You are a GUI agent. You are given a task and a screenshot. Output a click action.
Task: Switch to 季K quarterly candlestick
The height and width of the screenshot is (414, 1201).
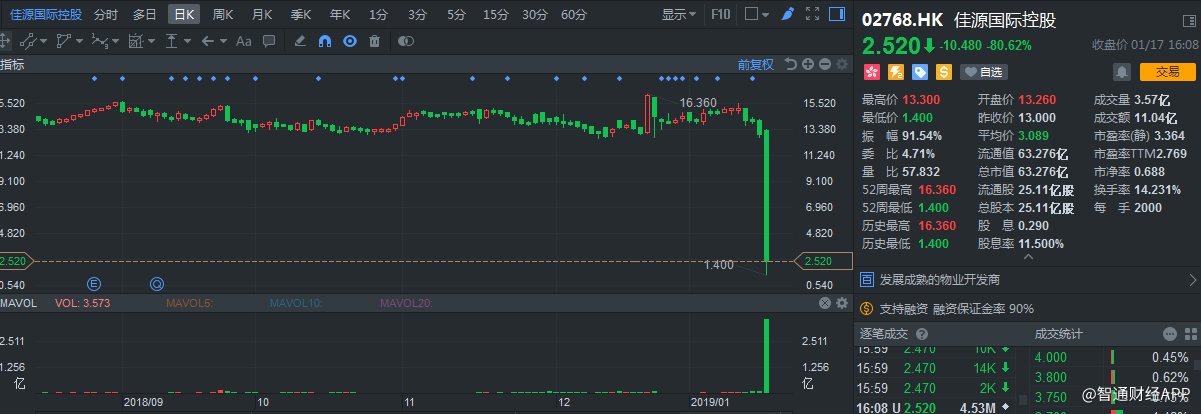pos(301,14)
